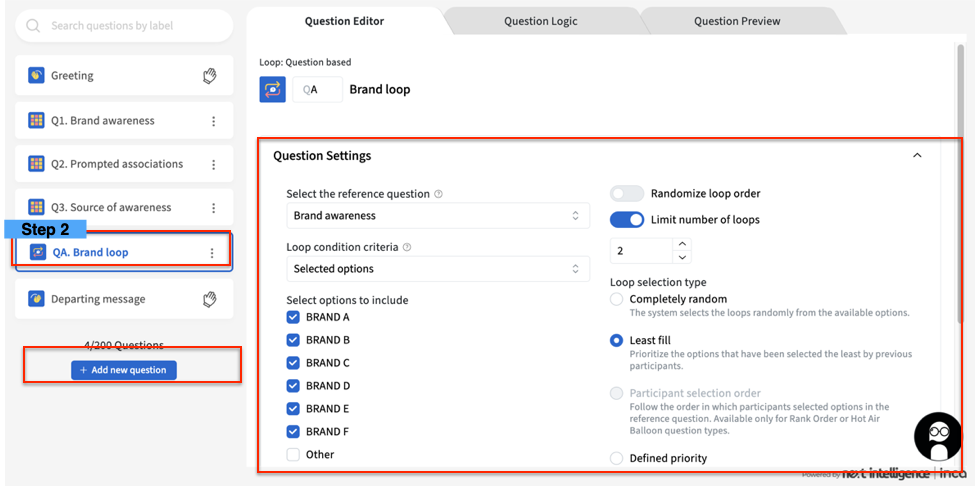Open the reference question dropdown
Image resolution: width=975 pixels, height=486 pixels.
[x=435, y=216]
